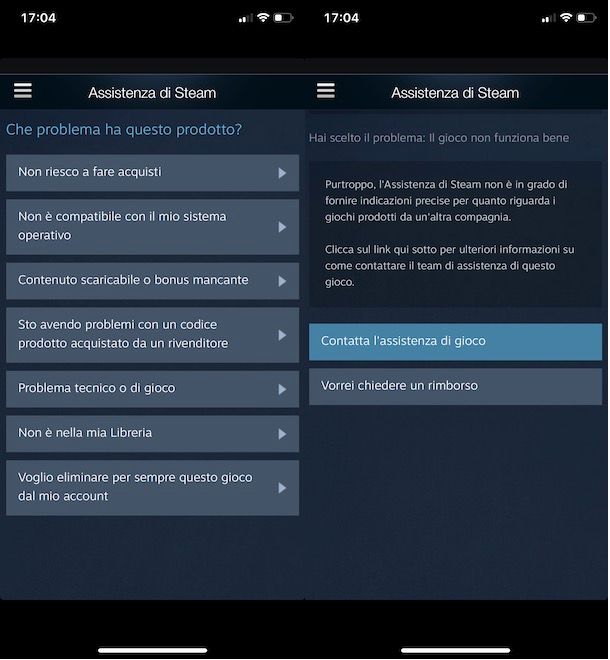Image resolution: width=610 pixels, height=660 pixels.
Task: Click 'Assistenza di Steam' title on right screen
Action: pyautogui.click(x=455, y=93)
